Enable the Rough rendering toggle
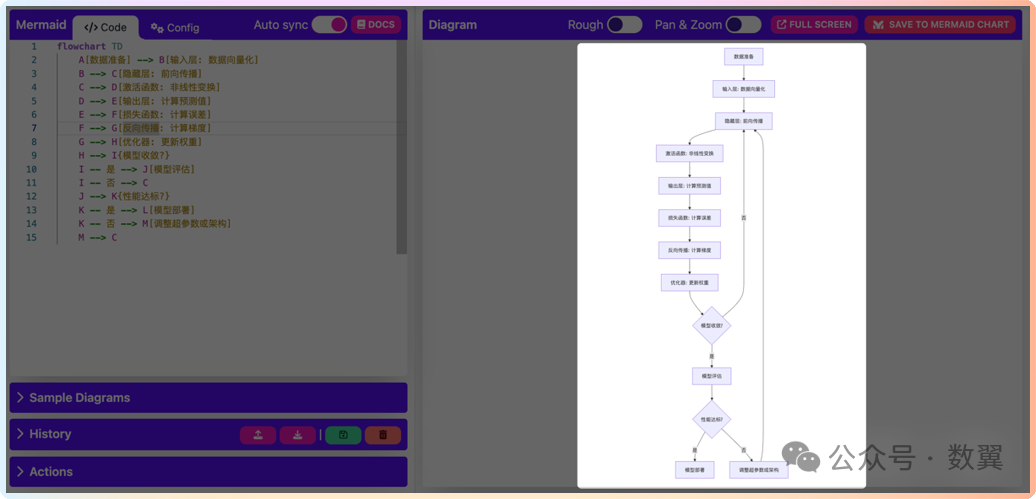 click(x=624, y=25)
